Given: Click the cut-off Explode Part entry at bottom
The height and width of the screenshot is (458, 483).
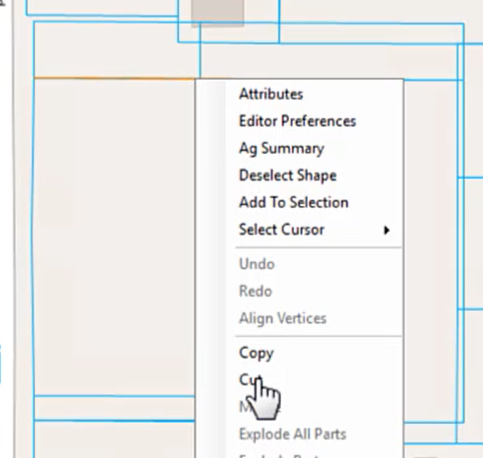Looking at the screenshot, I should coord(280,455).
